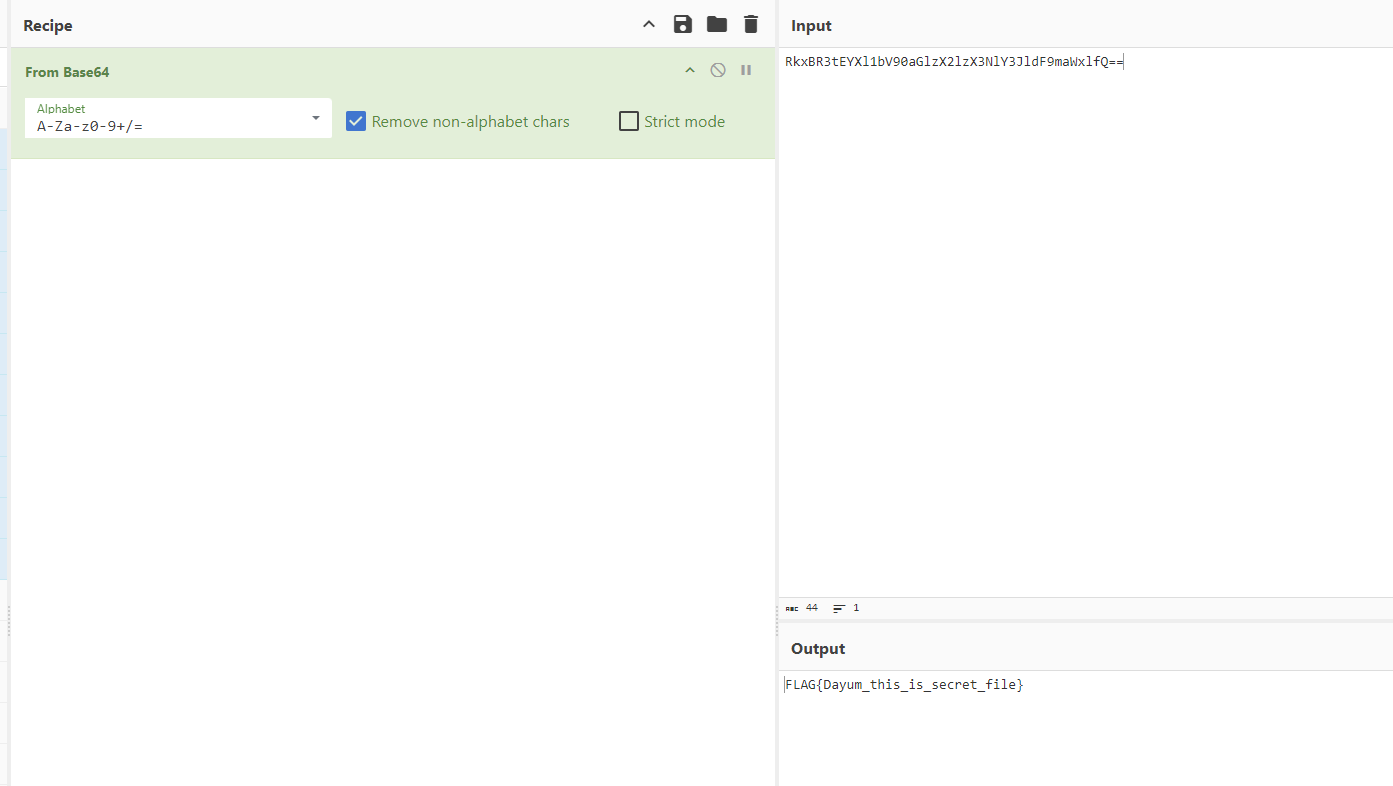The image size is (1393, 786).
Task: Clear the recipe with the trash icon
Action: pos(751,25)
